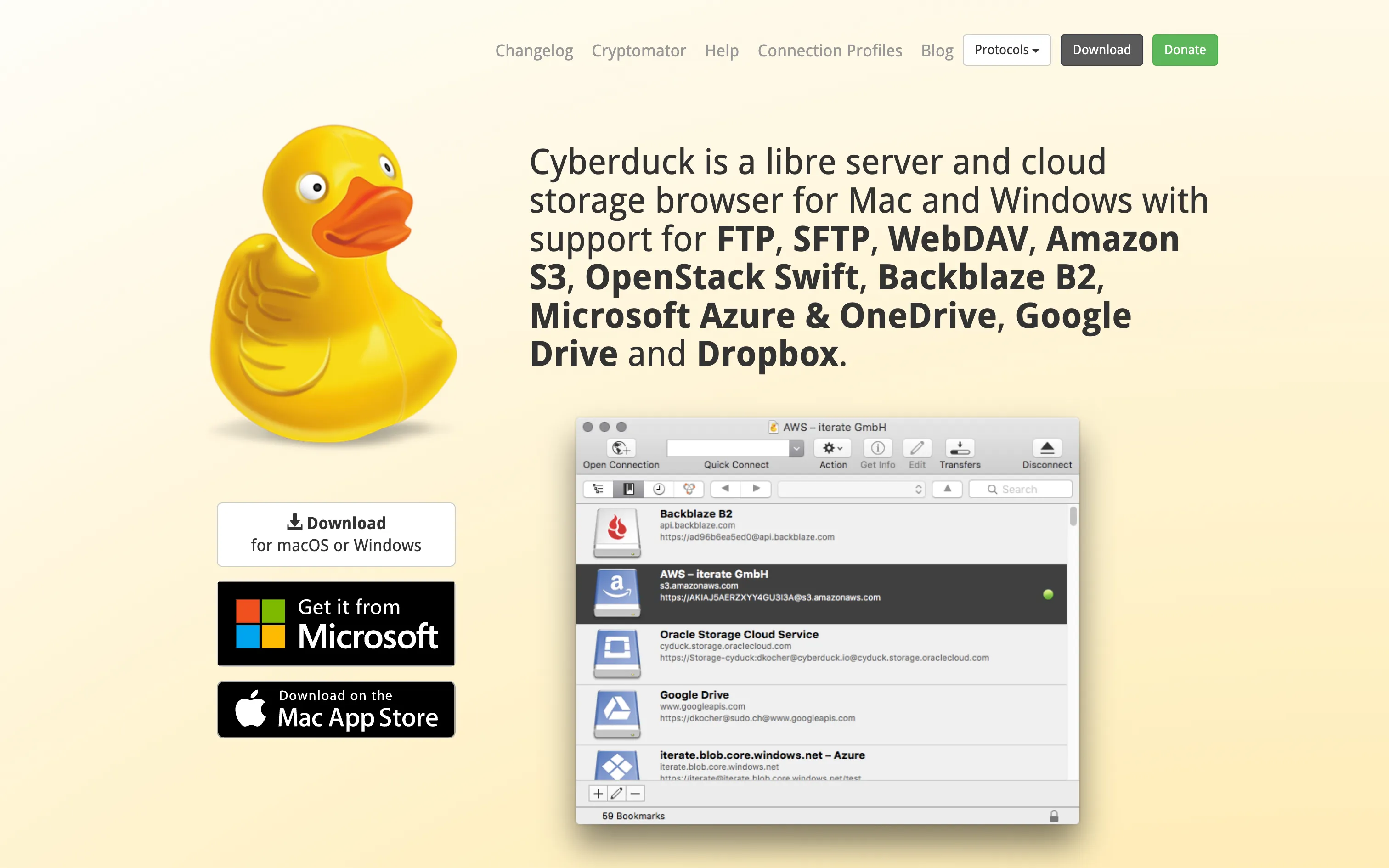The width and height of the screenshot is (1389, 868).
Task: Select iterate.blob.core.windows.net – Azure bookmark title
Action: 762,755
